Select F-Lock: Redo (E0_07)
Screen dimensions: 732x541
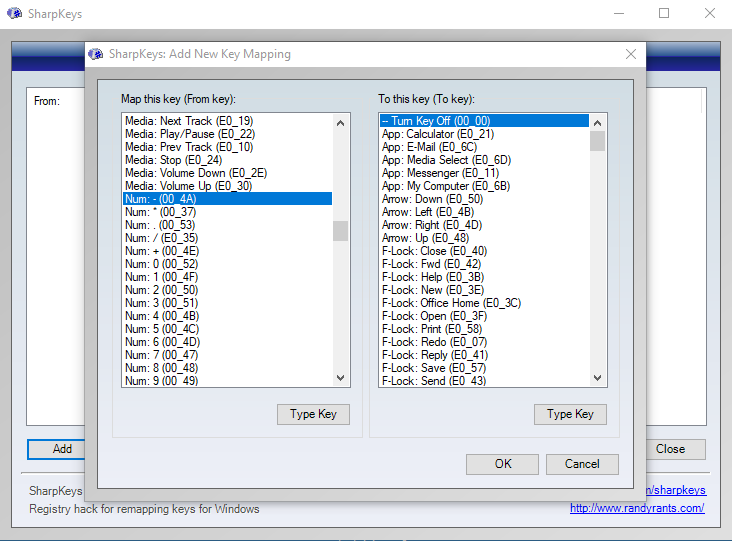point(485,342)
